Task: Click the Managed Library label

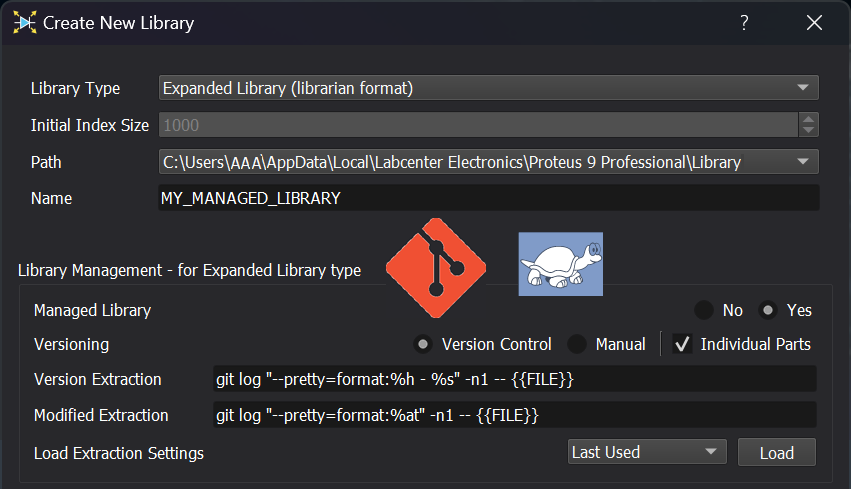Action: pos(92,310)
